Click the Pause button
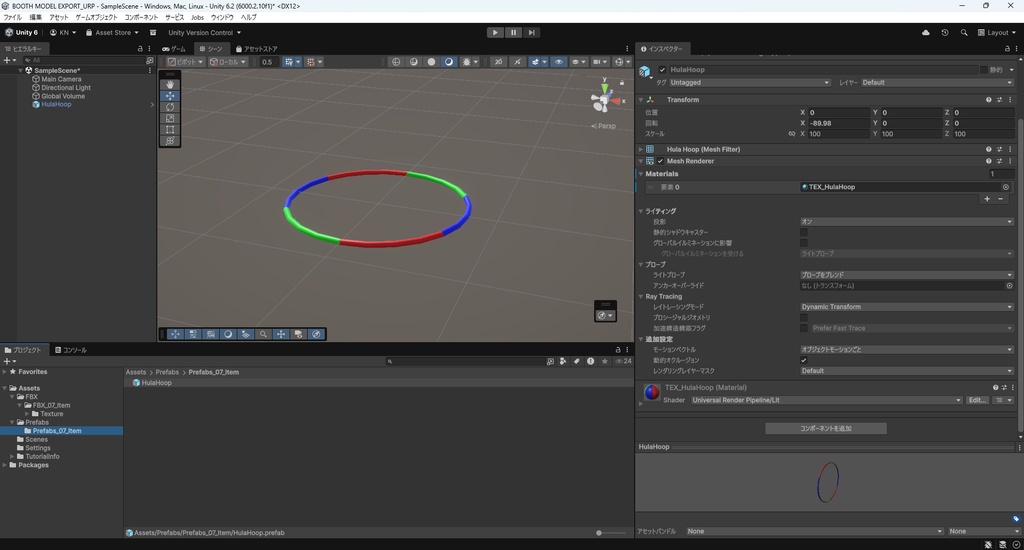 (x=513, y=32)
